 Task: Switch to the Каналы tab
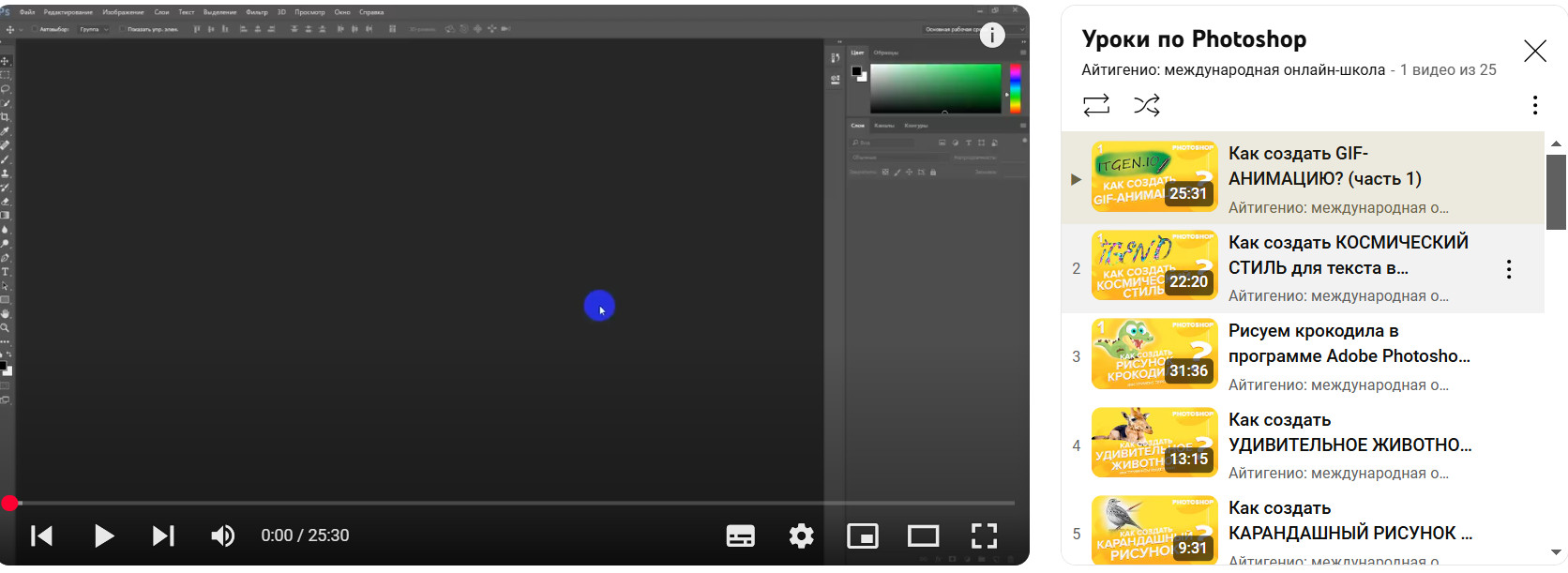884,125
